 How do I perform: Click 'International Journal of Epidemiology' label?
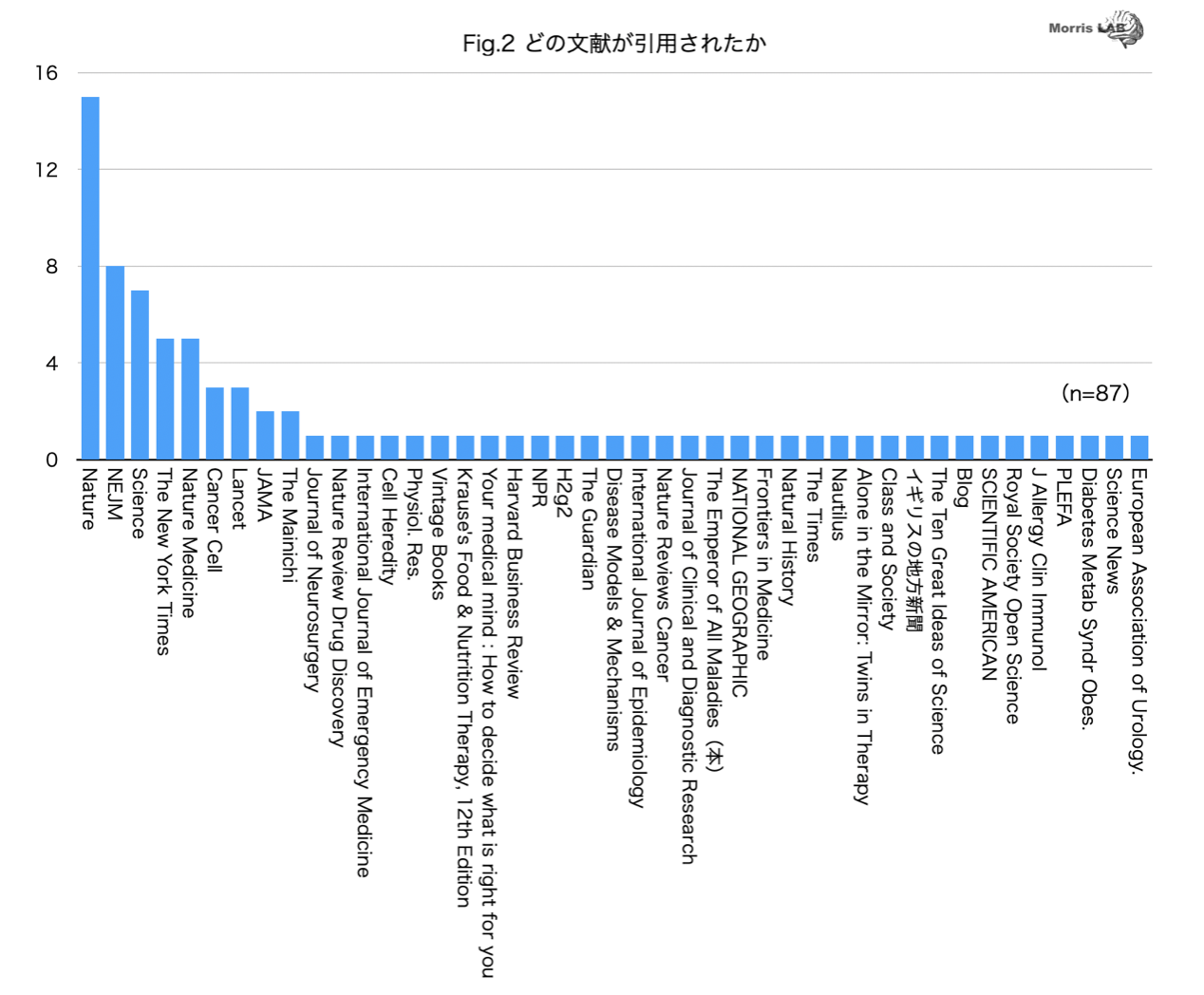[637, 637]
